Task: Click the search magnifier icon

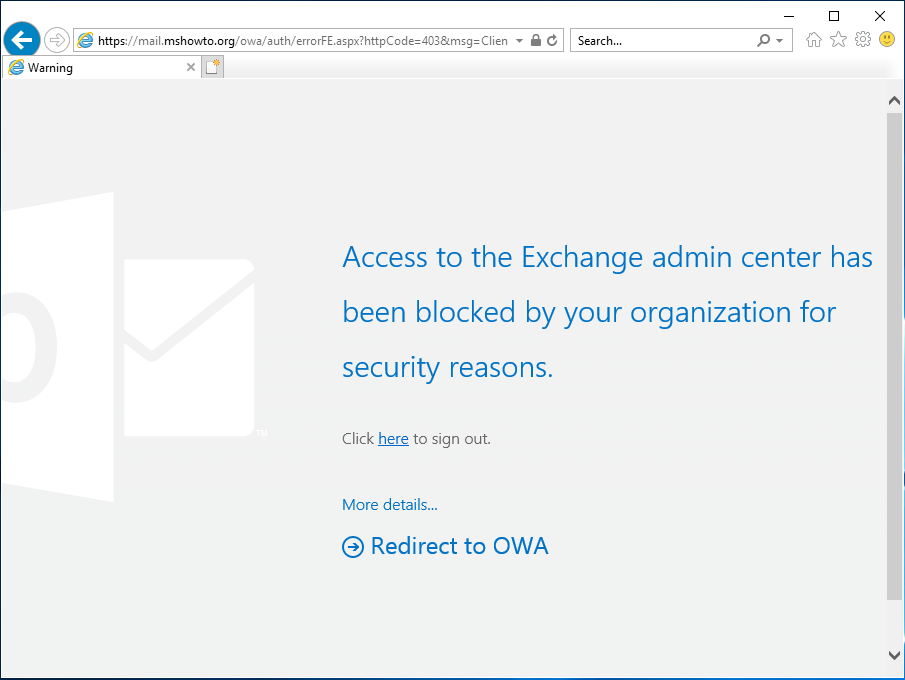Action: click(764, 40)
